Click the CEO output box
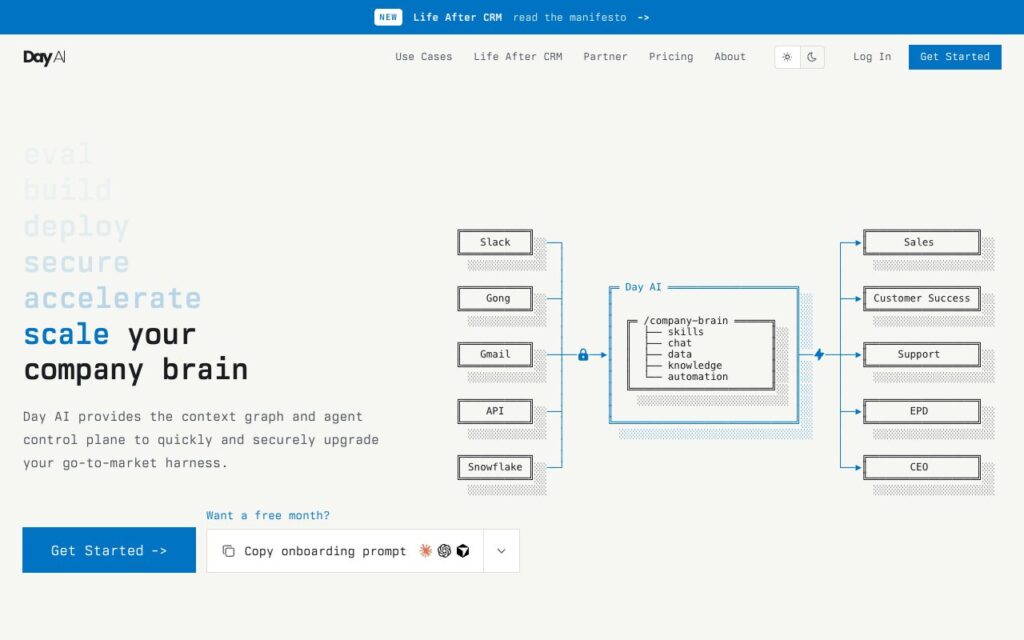This screenshot has height=640, width=1024. [x=921, y=468]
